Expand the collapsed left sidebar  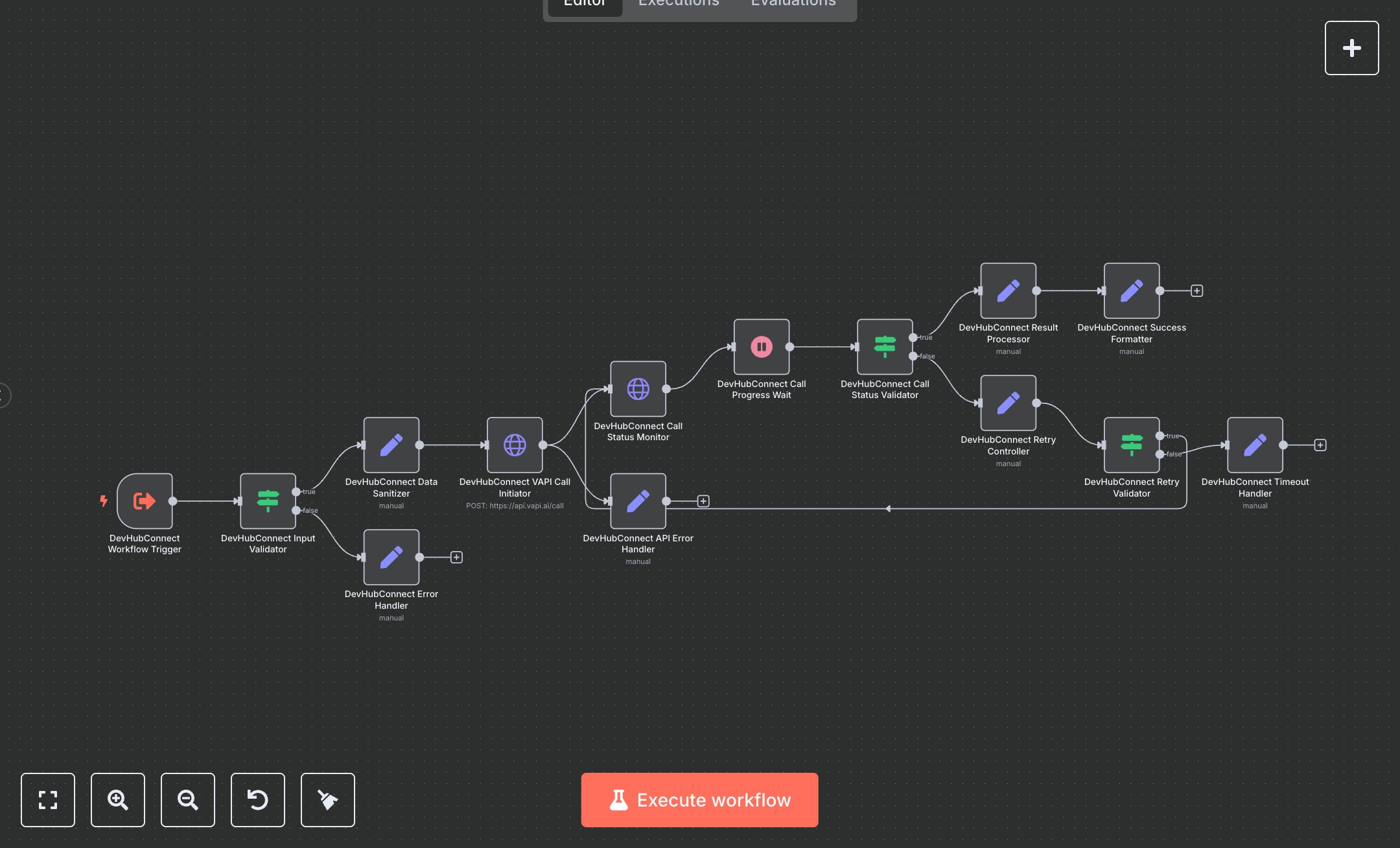tap(3, 395)
